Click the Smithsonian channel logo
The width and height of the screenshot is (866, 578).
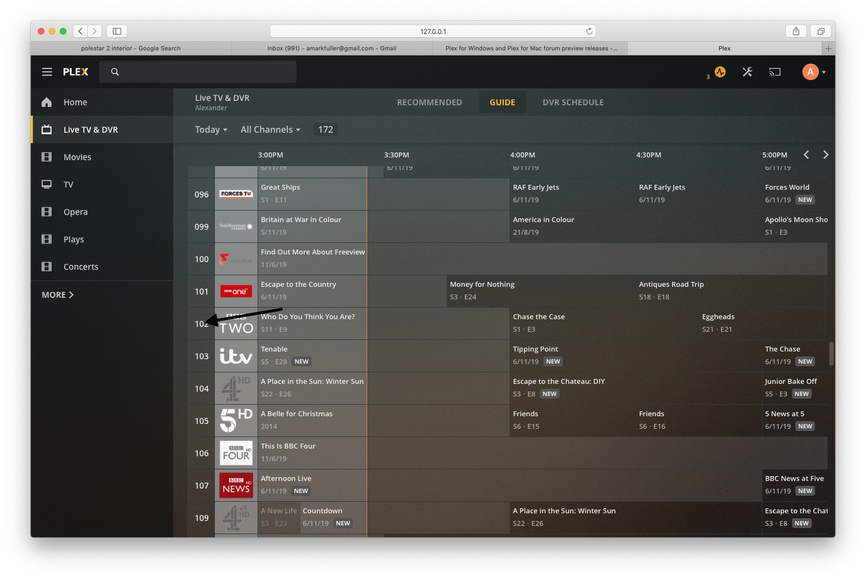(x=236, y=226)
